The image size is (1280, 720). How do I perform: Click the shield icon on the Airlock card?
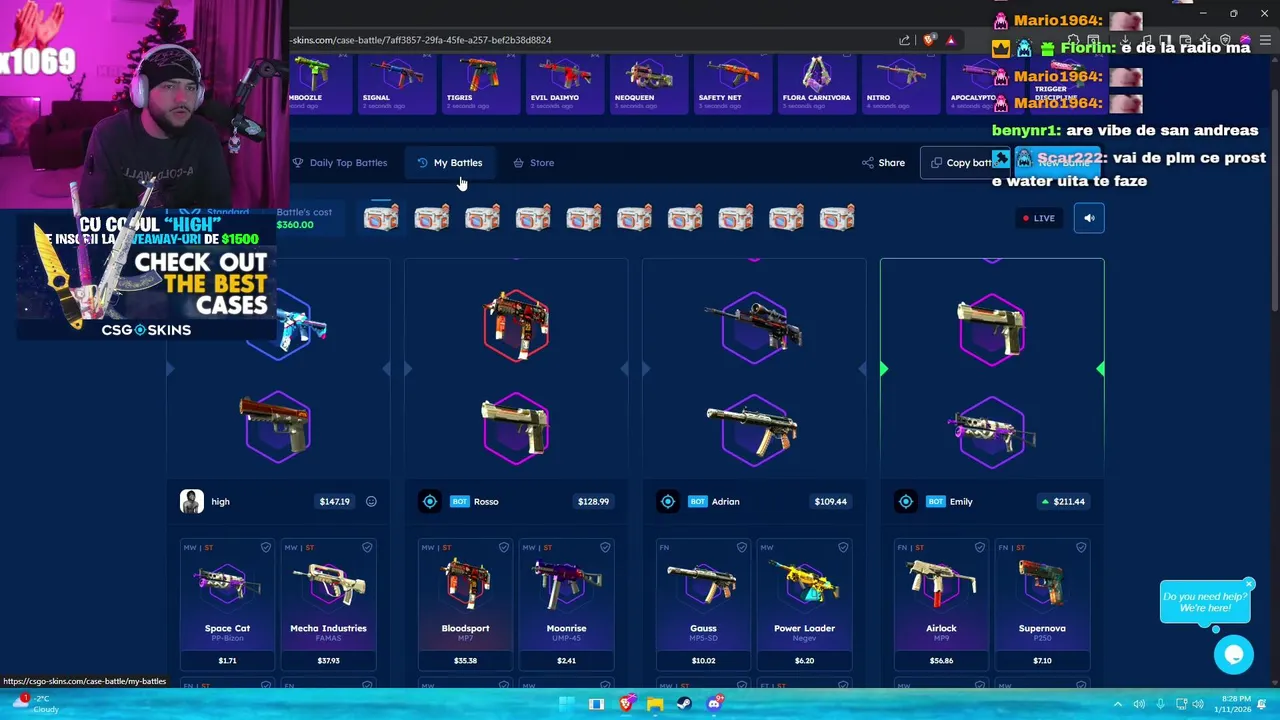[979, 547]
